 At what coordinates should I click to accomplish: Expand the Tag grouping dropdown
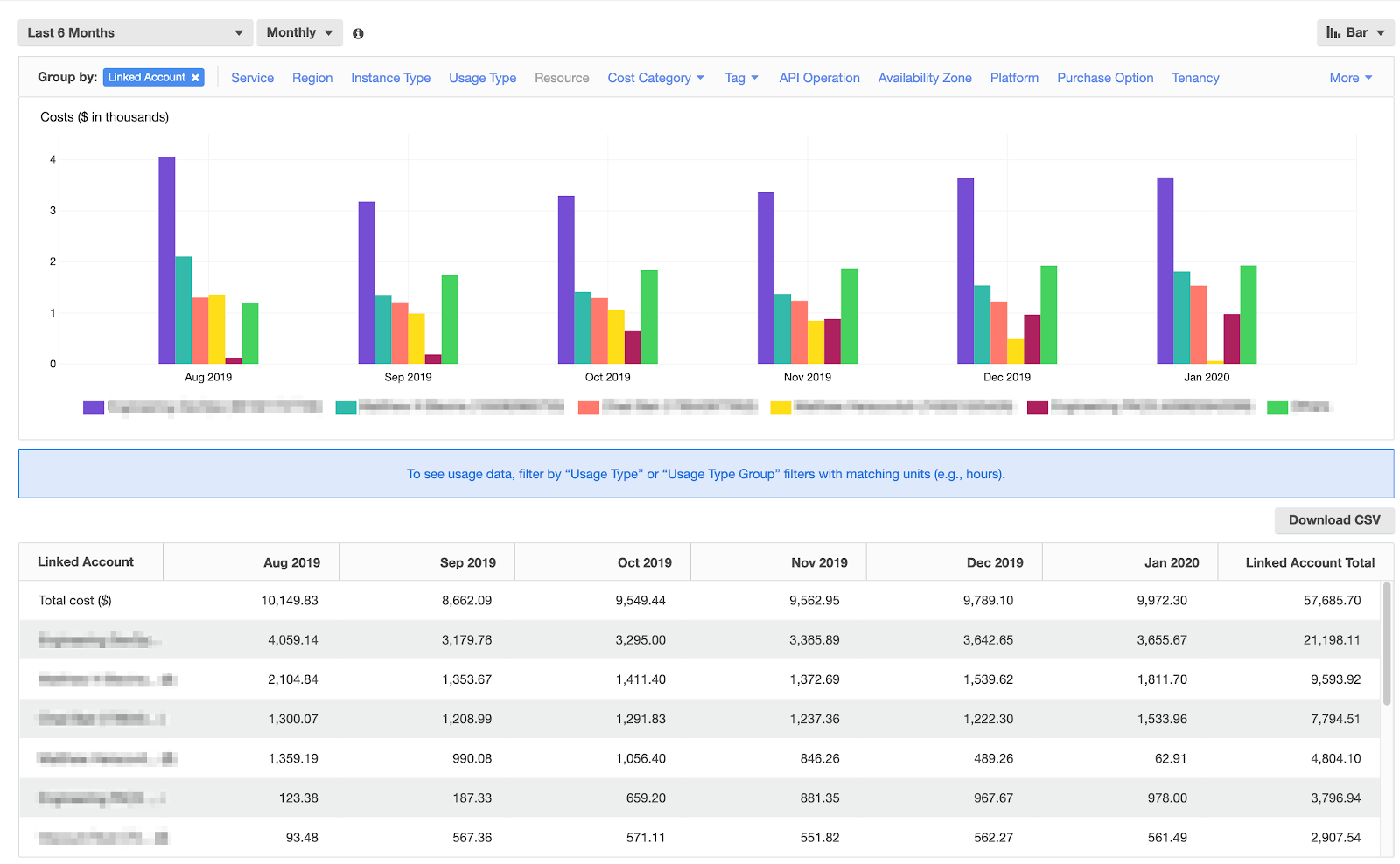pos(741,78)
